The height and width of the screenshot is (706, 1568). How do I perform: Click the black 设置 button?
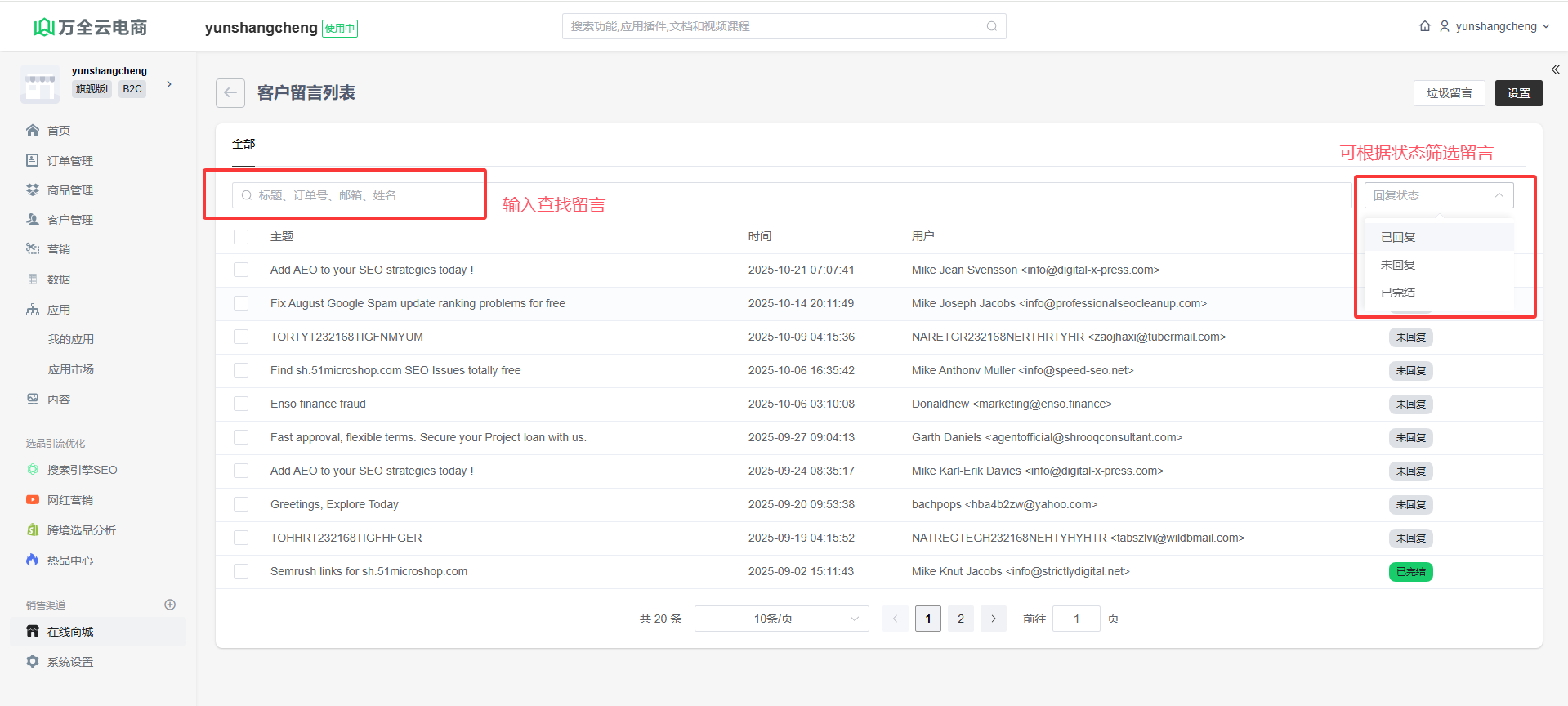[x=1518, y=93]
